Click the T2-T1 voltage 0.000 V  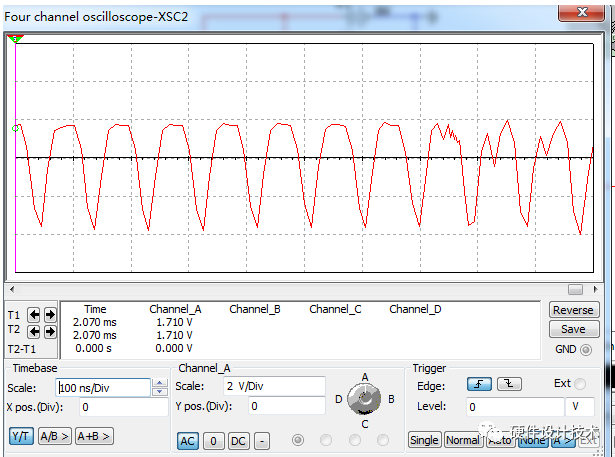pos(174,348)
